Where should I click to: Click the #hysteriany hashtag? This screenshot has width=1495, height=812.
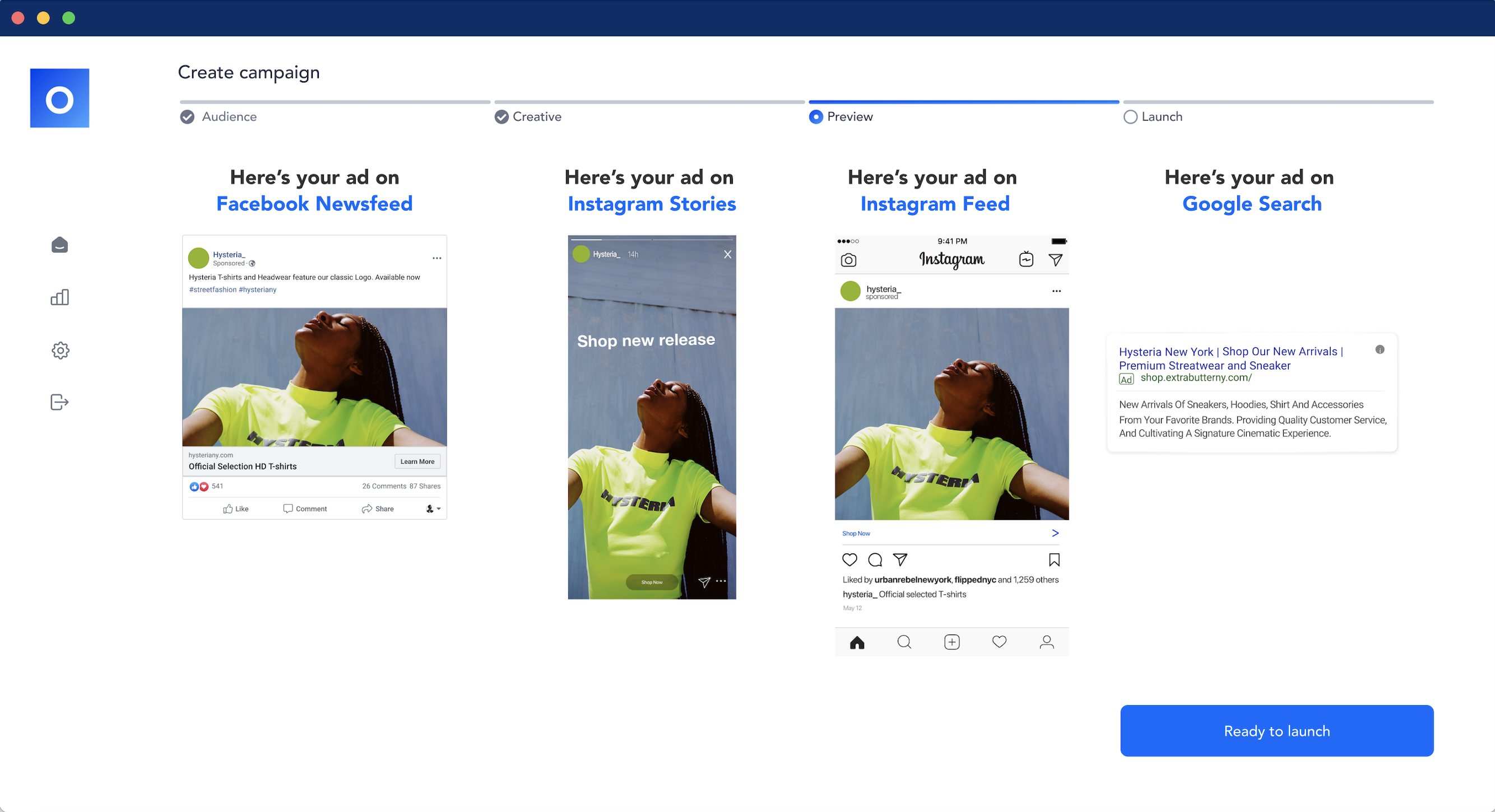click(257, 290)
